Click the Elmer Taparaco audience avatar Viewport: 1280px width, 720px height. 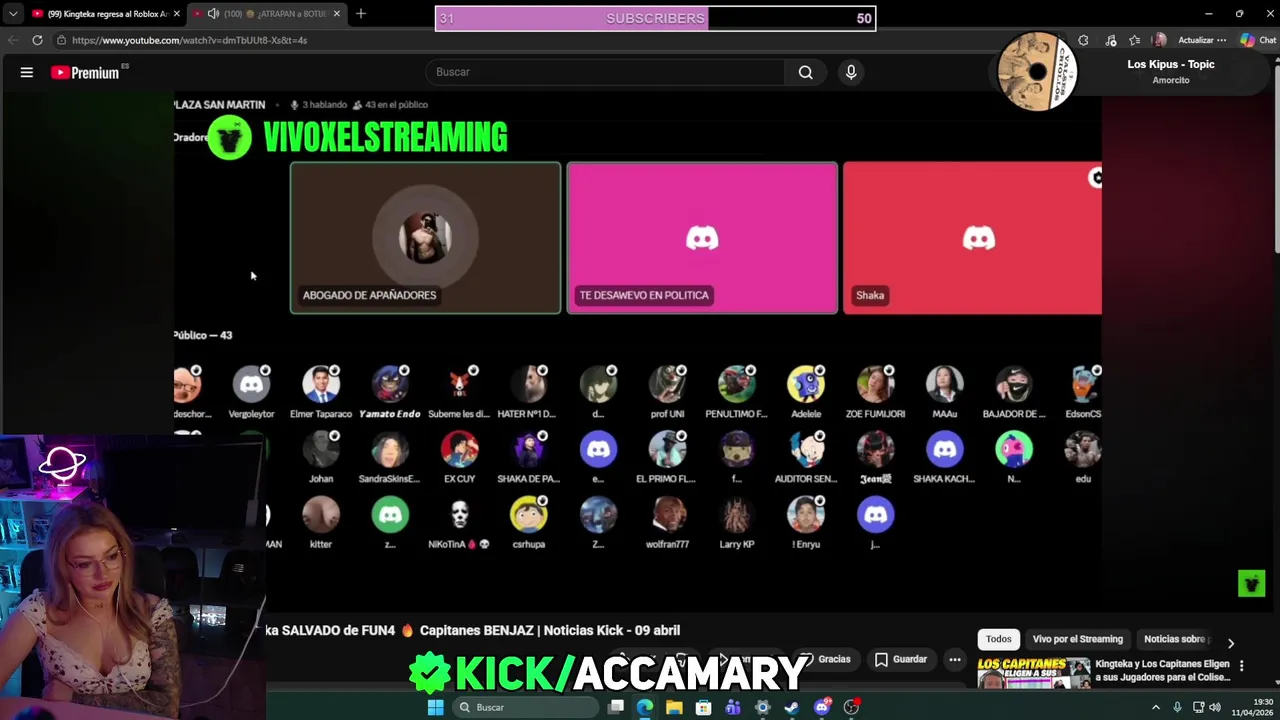(x=321, y=384)
